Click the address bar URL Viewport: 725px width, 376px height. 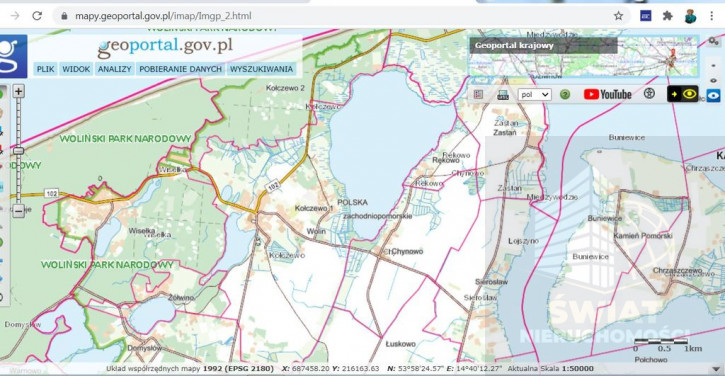click(x=163, y=16)
